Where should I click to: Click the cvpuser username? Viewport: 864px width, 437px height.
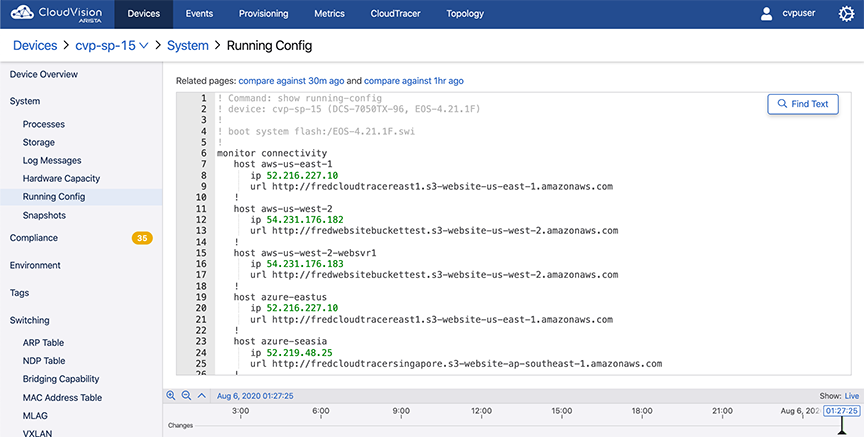point(799,13)
